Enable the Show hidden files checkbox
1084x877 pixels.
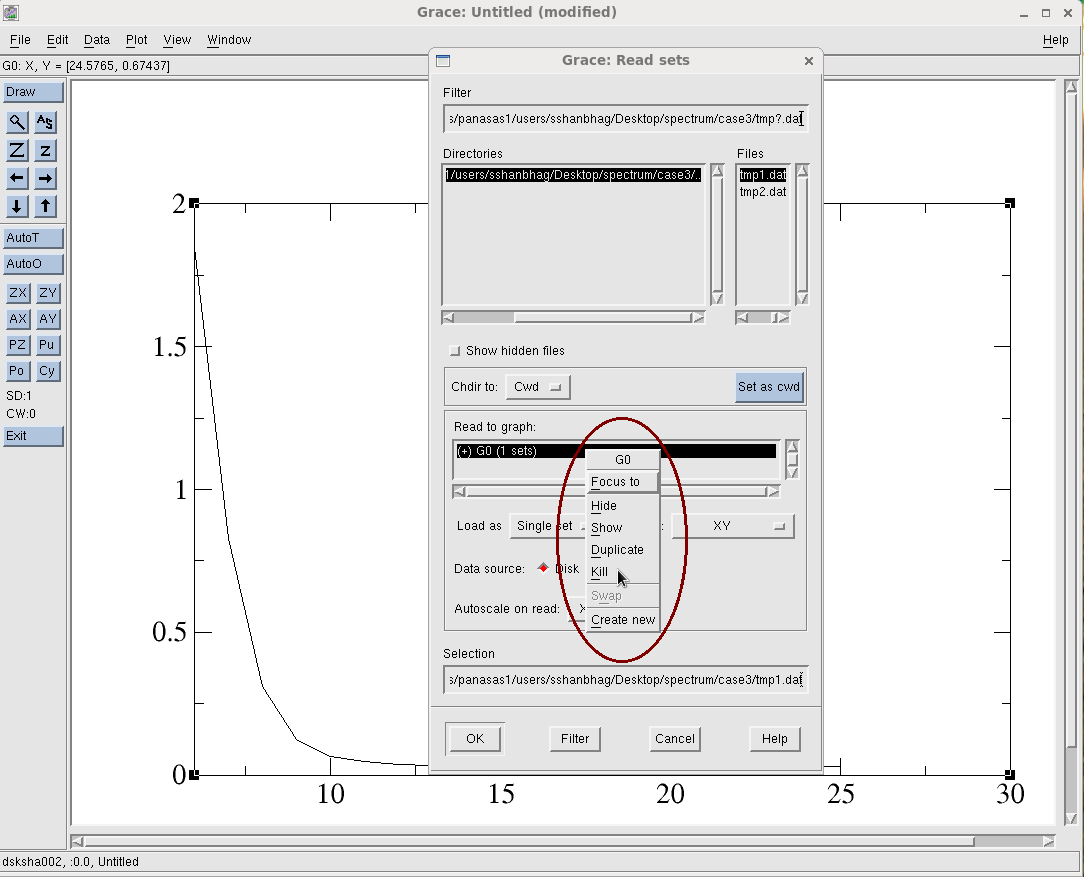[455, 350]
